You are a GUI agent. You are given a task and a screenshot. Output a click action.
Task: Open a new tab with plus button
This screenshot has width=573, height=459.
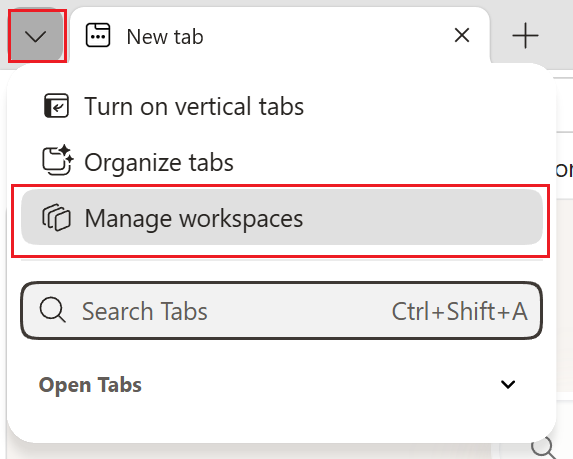(x=525, y=35)
